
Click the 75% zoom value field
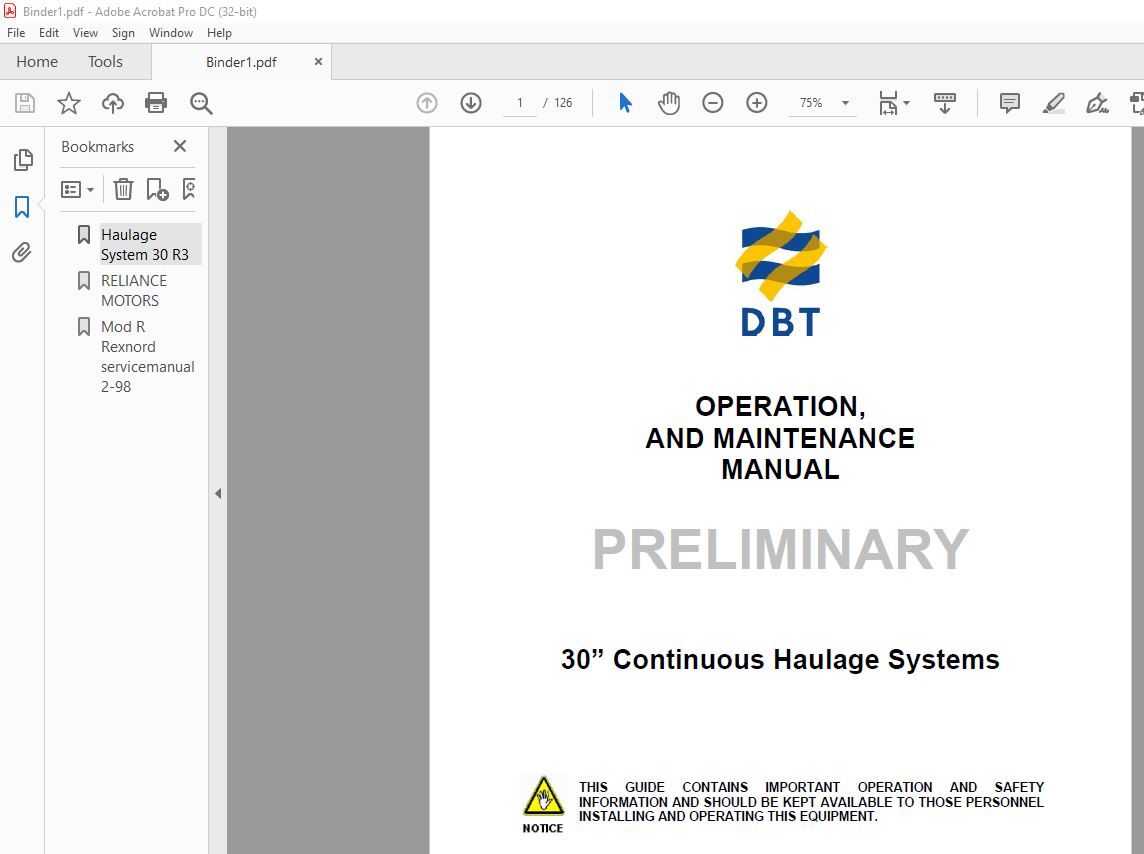(811, 103)
